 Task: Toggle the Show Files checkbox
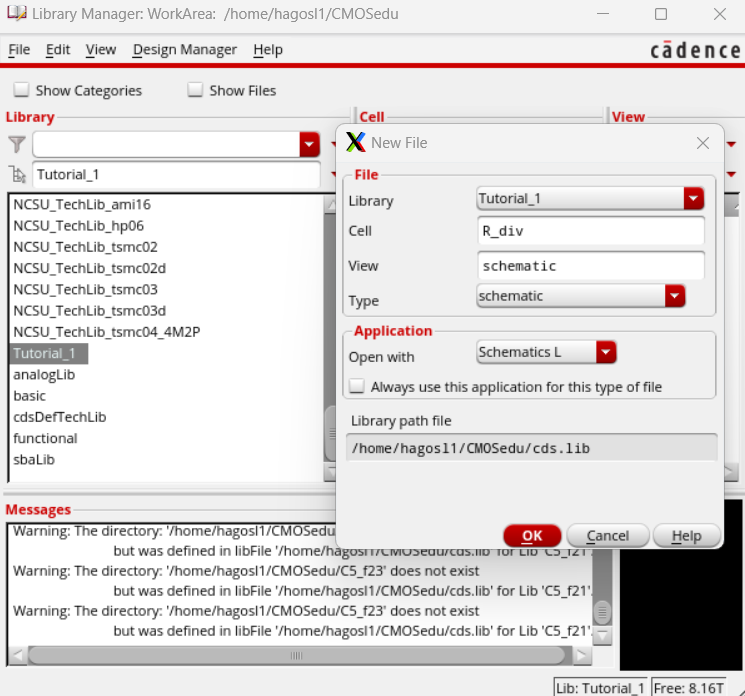[x=195, y=90]
